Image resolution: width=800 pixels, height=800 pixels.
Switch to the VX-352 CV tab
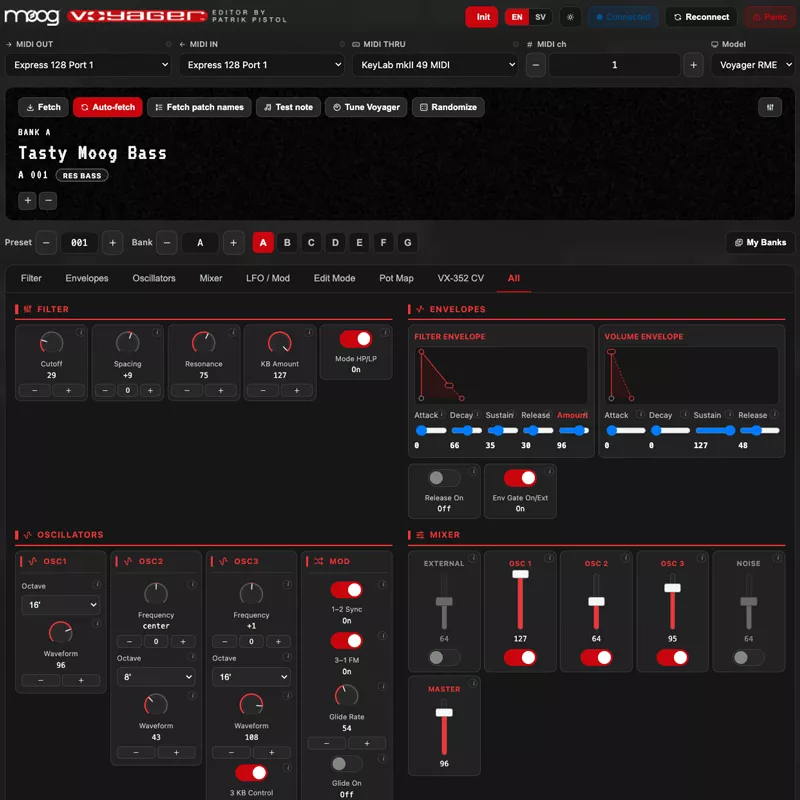[460, 278]
